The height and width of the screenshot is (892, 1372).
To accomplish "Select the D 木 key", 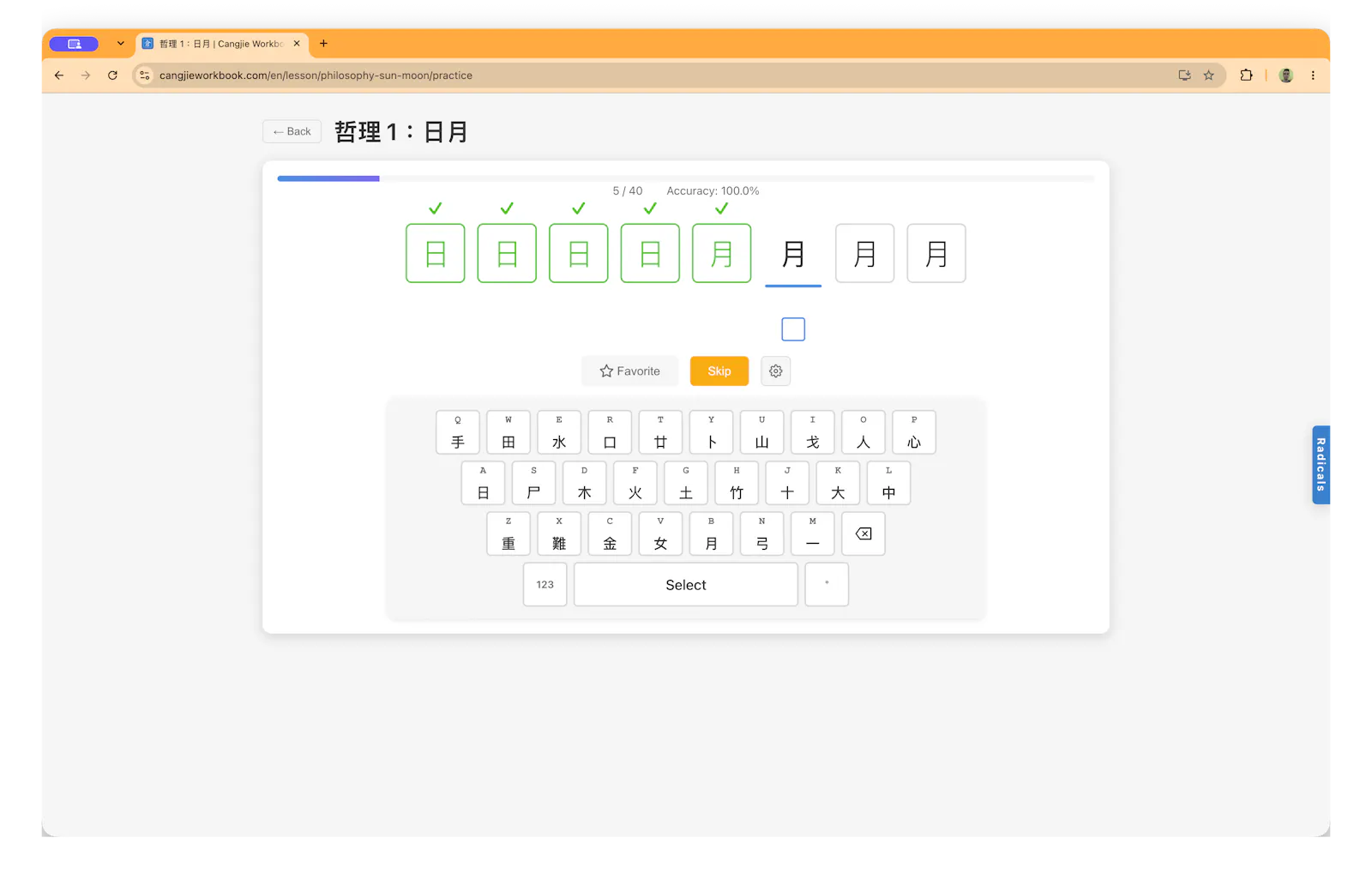I will tap(584, 483).
